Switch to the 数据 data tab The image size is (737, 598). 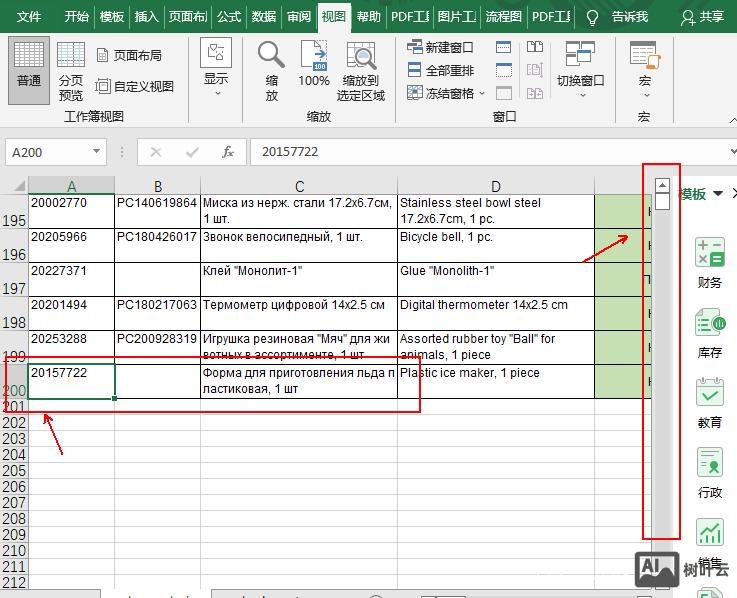point(264,16)
